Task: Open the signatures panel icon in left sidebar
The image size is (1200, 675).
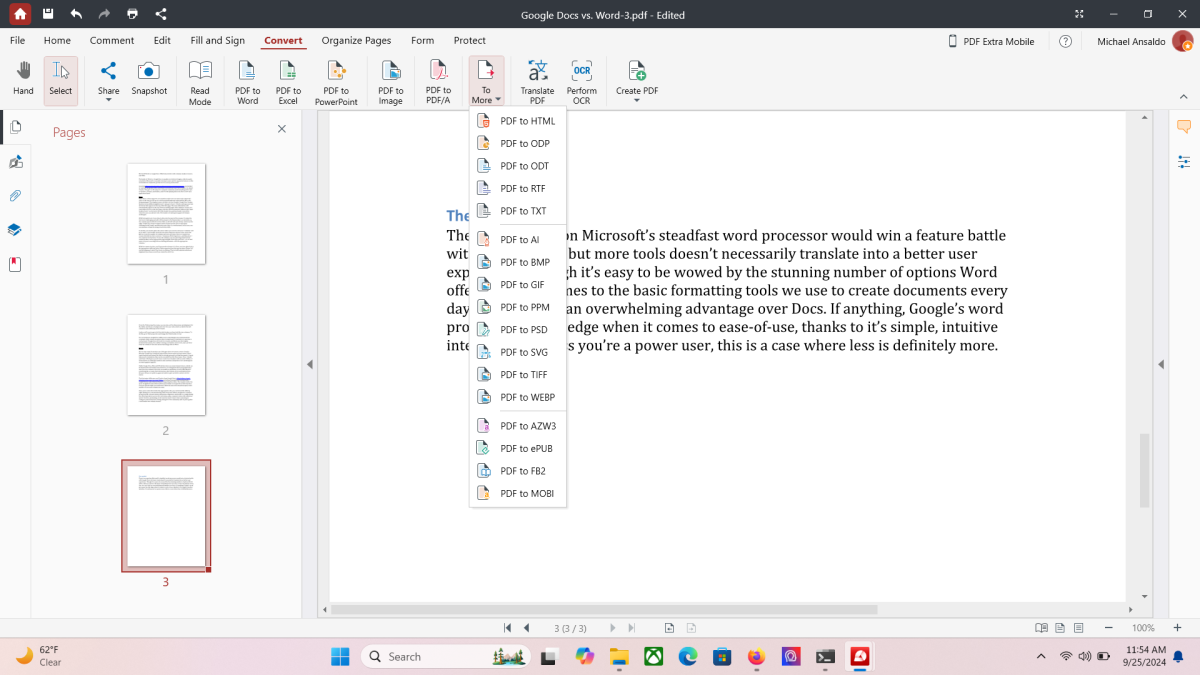Action: coord(15,162)
